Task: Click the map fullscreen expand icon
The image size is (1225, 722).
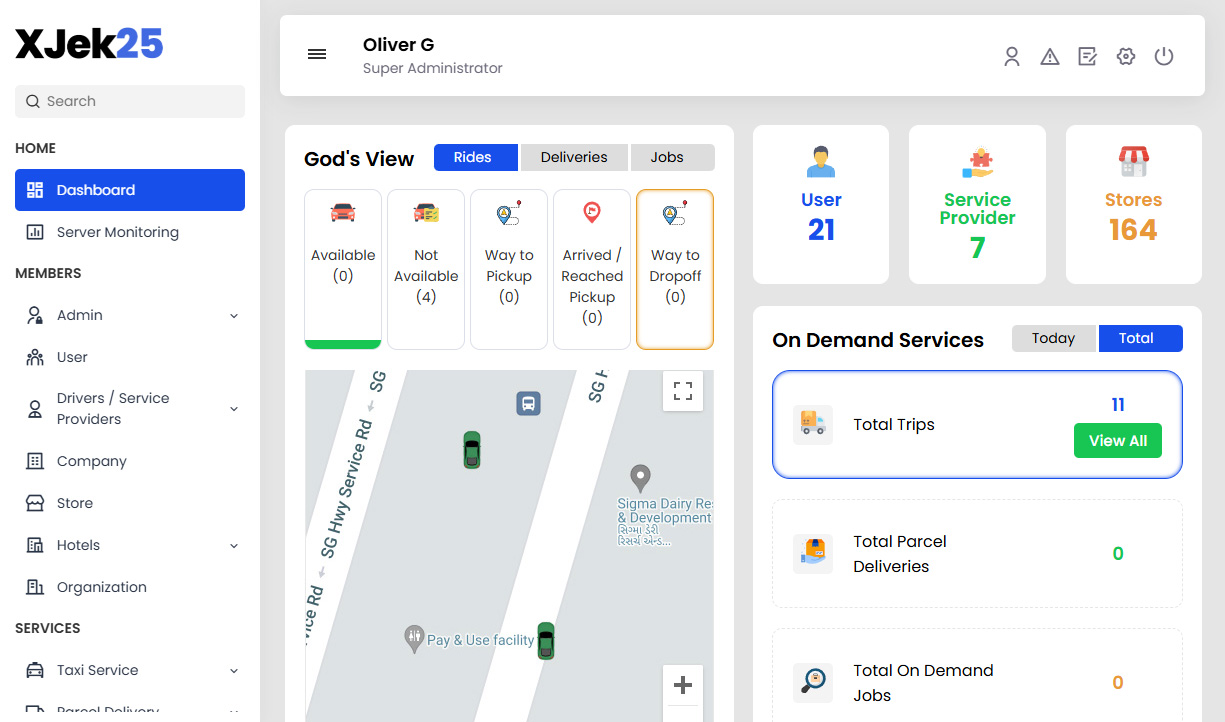Action: (x=683, y=391)
